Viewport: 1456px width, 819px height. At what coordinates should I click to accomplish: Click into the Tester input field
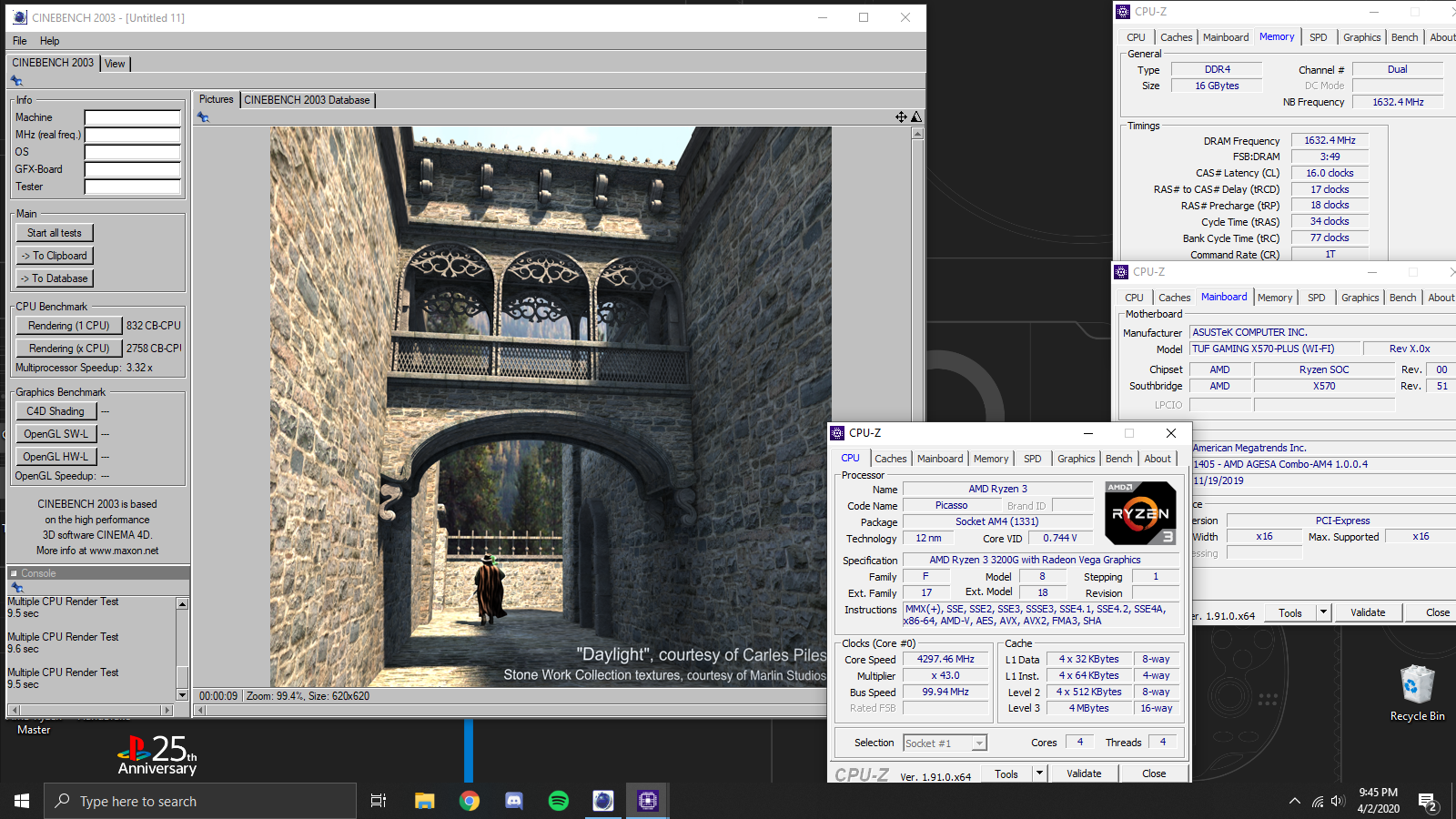point(133,187)
